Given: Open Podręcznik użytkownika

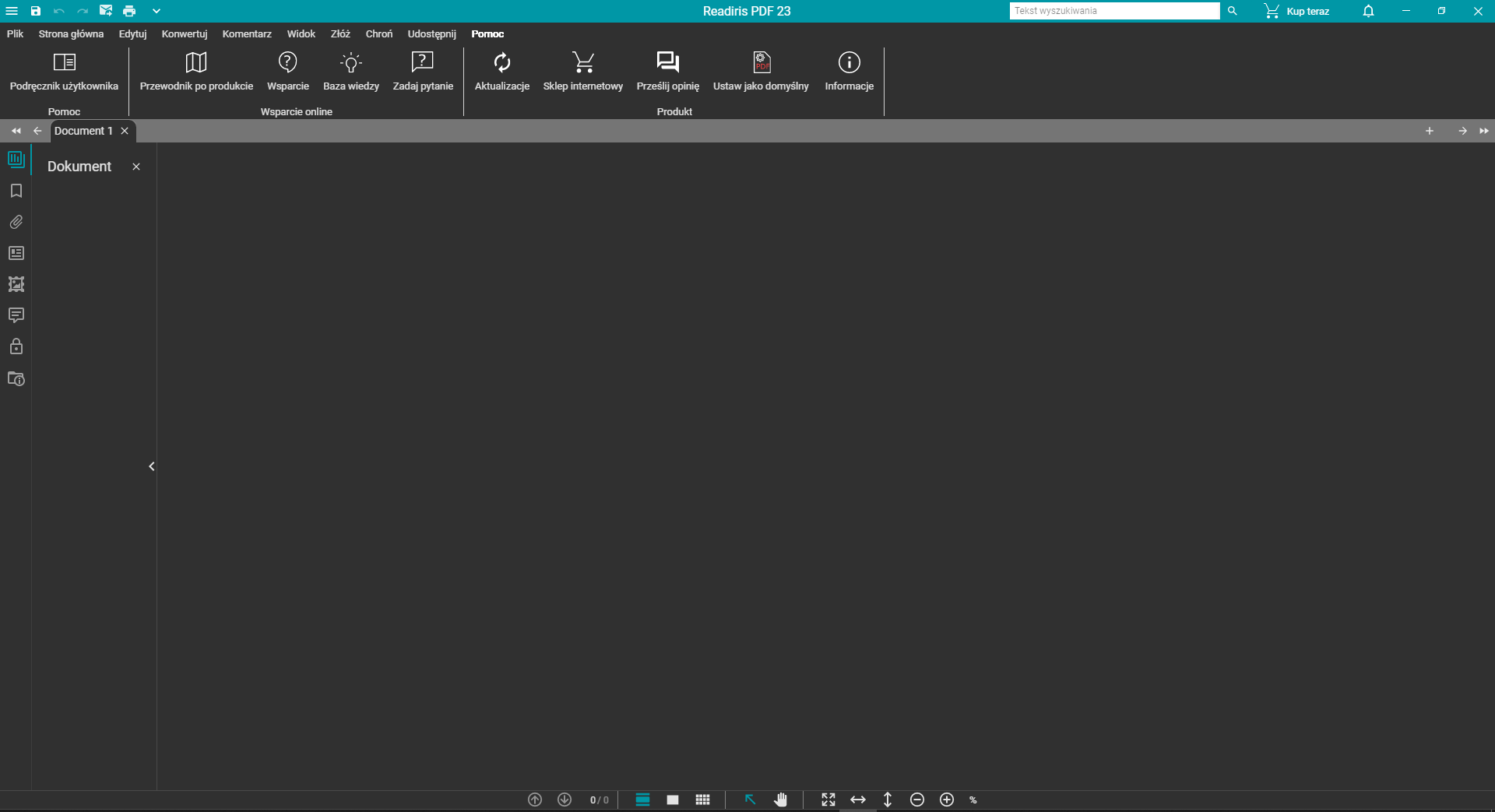Looking at the screenshot, I should (64, 72).
